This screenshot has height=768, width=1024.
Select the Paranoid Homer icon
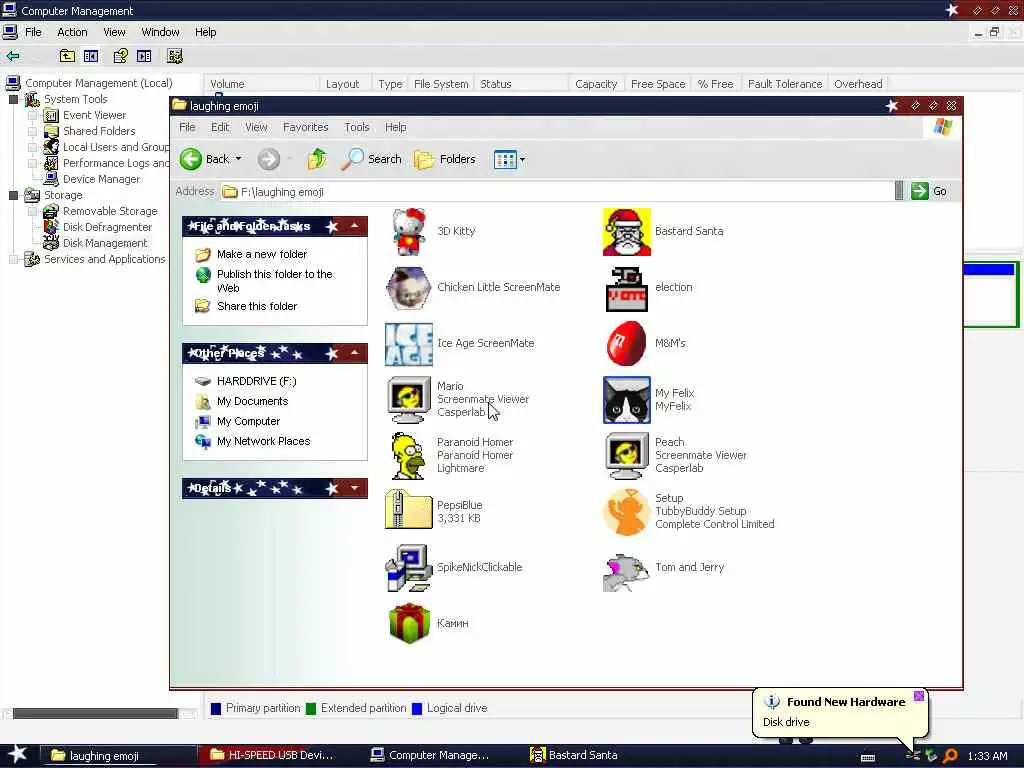pos(408,456)
